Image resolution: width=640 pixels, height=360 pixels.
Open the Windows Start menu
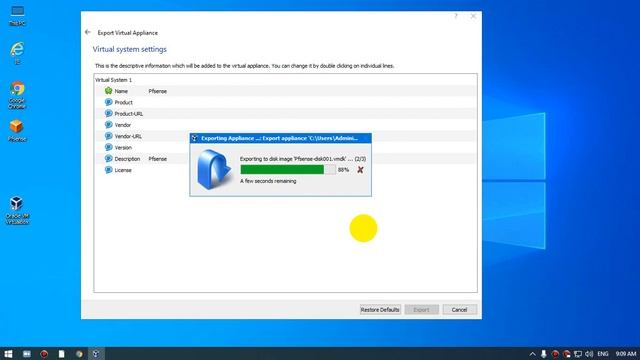[x=8, y=353]
